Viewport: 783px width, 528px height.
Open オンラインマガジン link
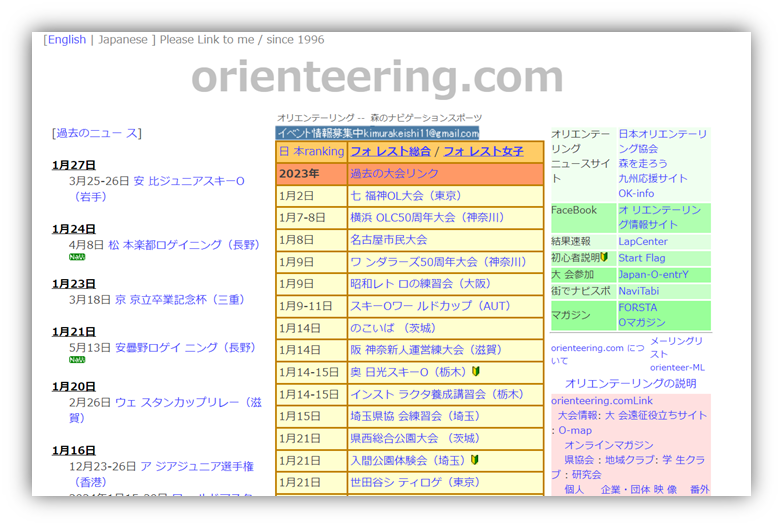point(609,445)
